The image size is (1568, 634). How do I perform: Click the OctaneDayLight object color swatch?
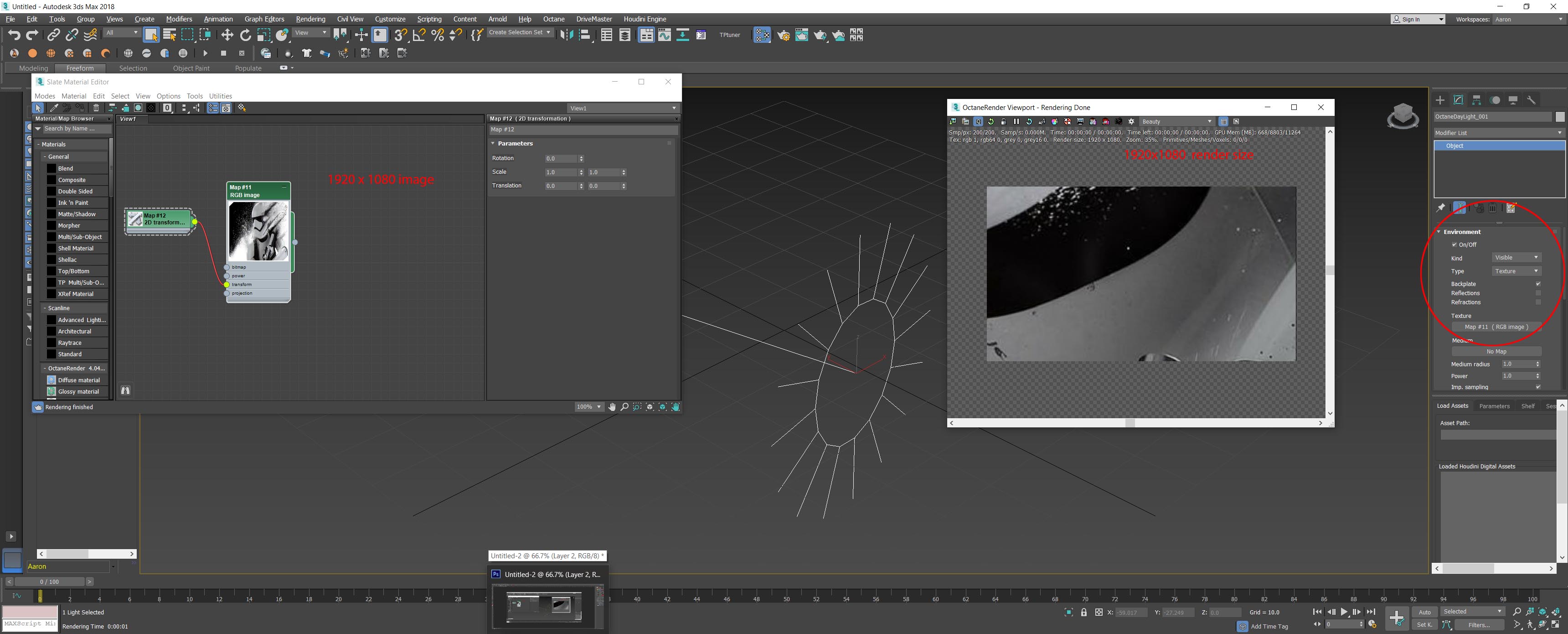click(1559, 116)
